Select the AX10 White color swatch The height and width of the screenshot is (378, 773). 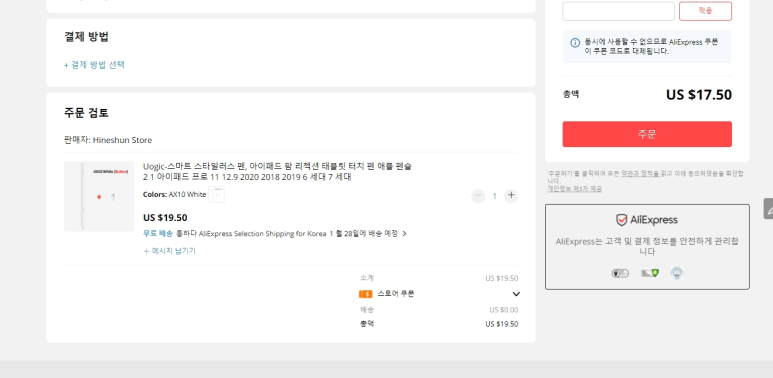point(216,195)
